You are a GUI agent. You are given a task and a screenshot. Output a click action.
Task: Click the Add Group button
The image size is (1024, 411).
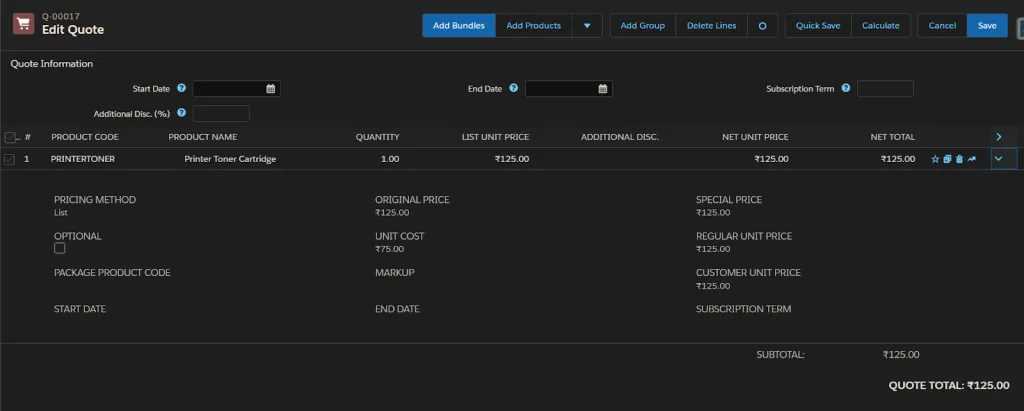tap(643, 25)
